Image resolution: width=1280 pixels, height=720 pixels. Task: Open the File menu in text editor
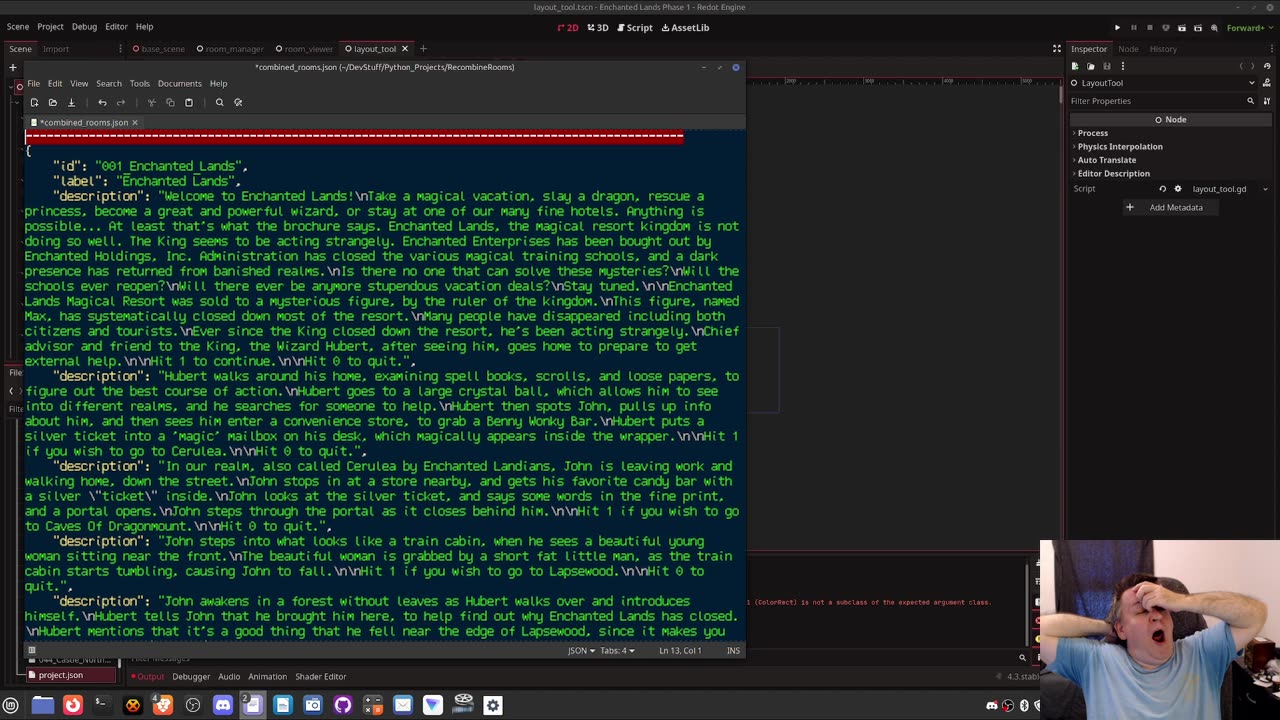(33, 83)
